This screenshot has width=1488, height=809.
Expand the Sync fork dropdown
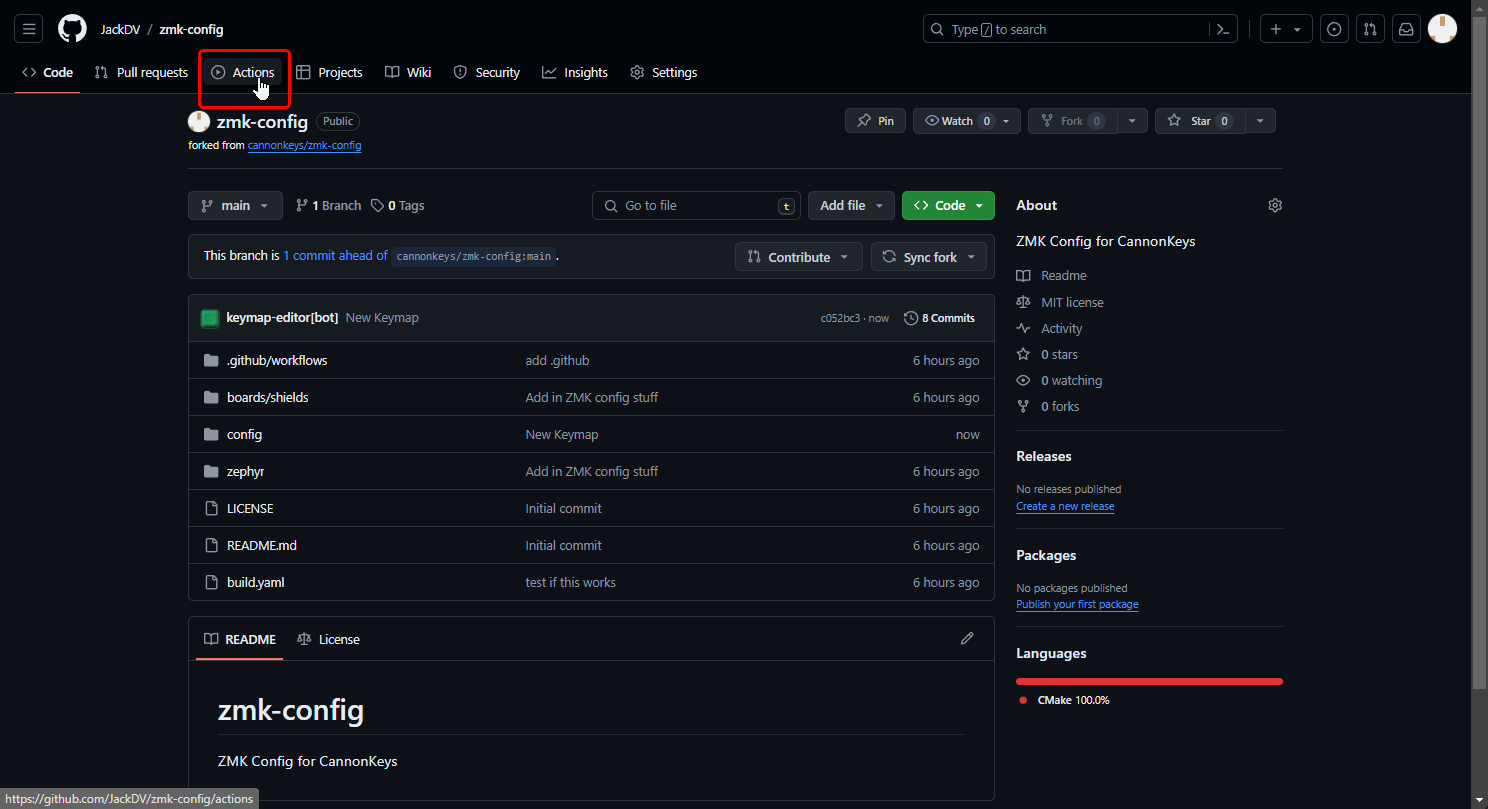929,257
